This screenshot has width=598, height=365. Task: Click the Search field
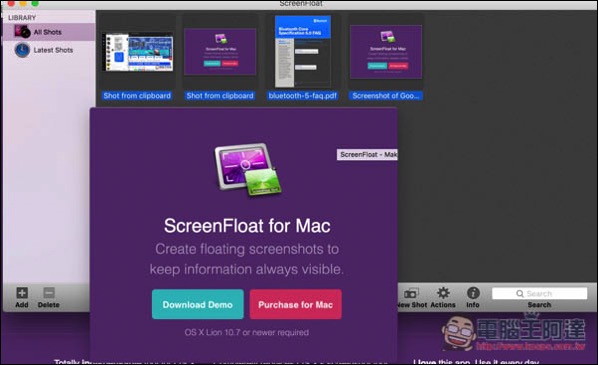[x=539, y=293]
